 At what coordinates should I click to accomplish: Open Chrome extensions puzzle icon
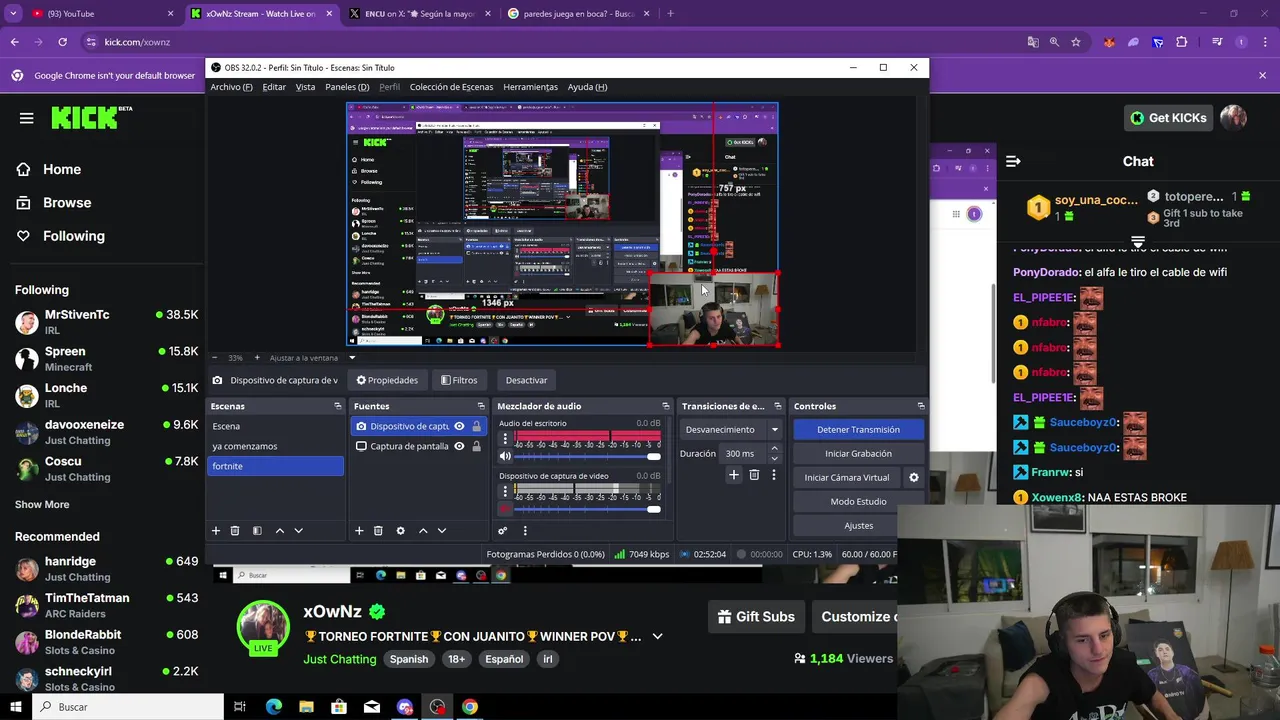[x=1182, y=42]
